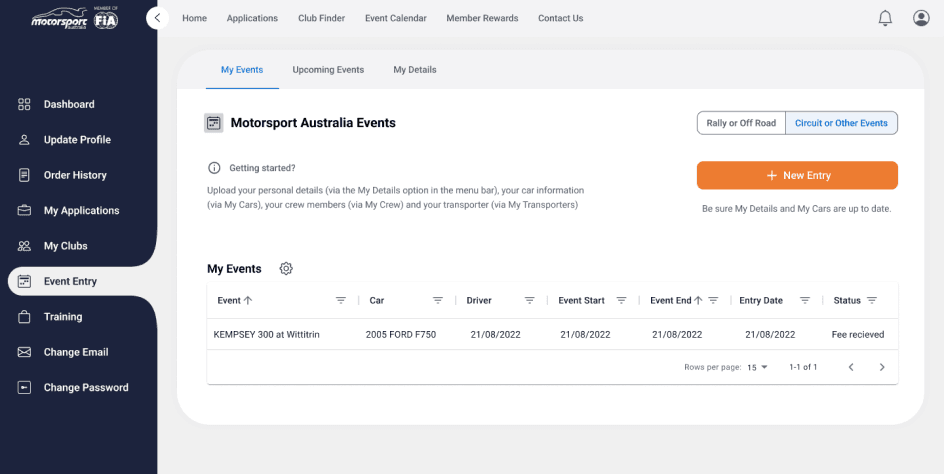Screen dimensions: 944x474
Task: Click the orange New Entry button
Action: [x=797, y=175]
